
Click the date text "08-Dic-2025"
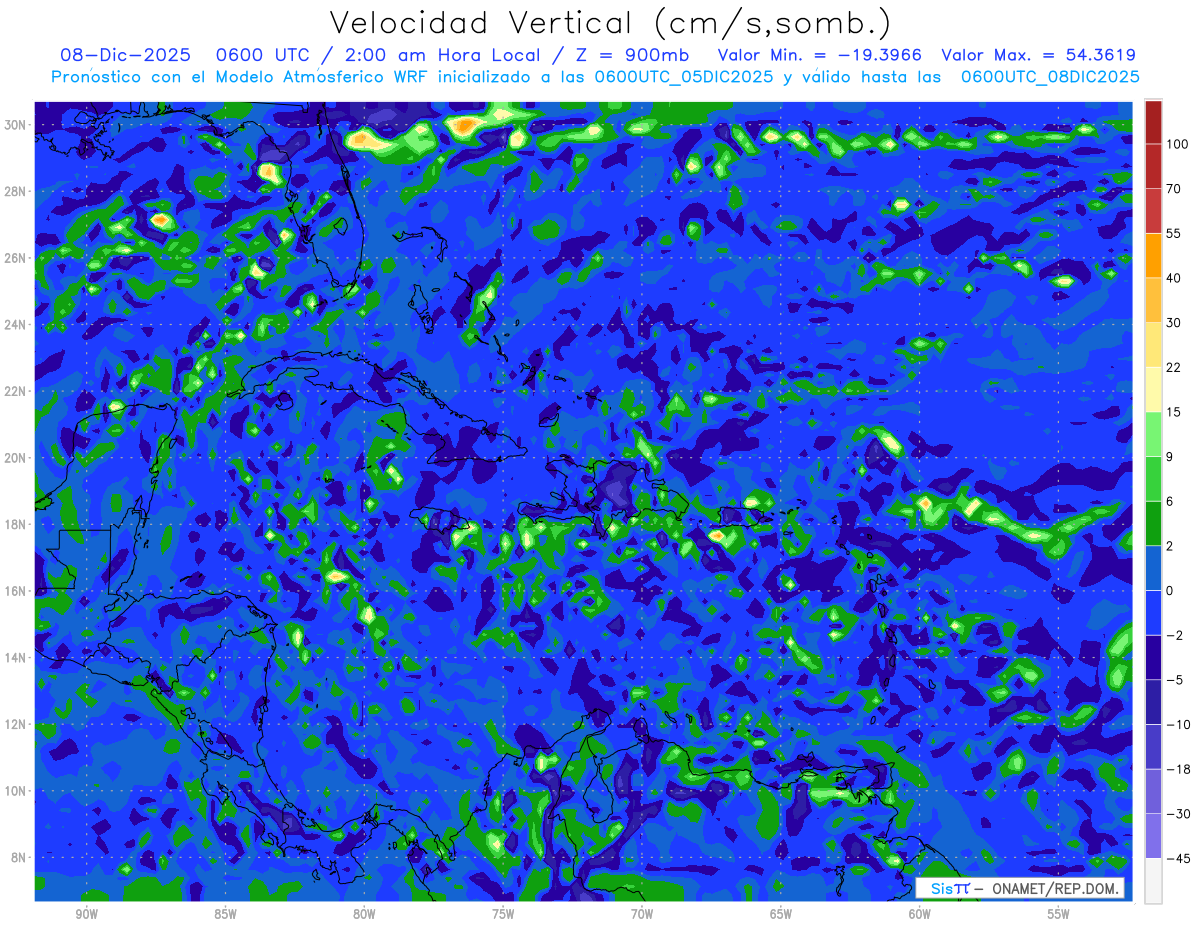click(124, 55)
